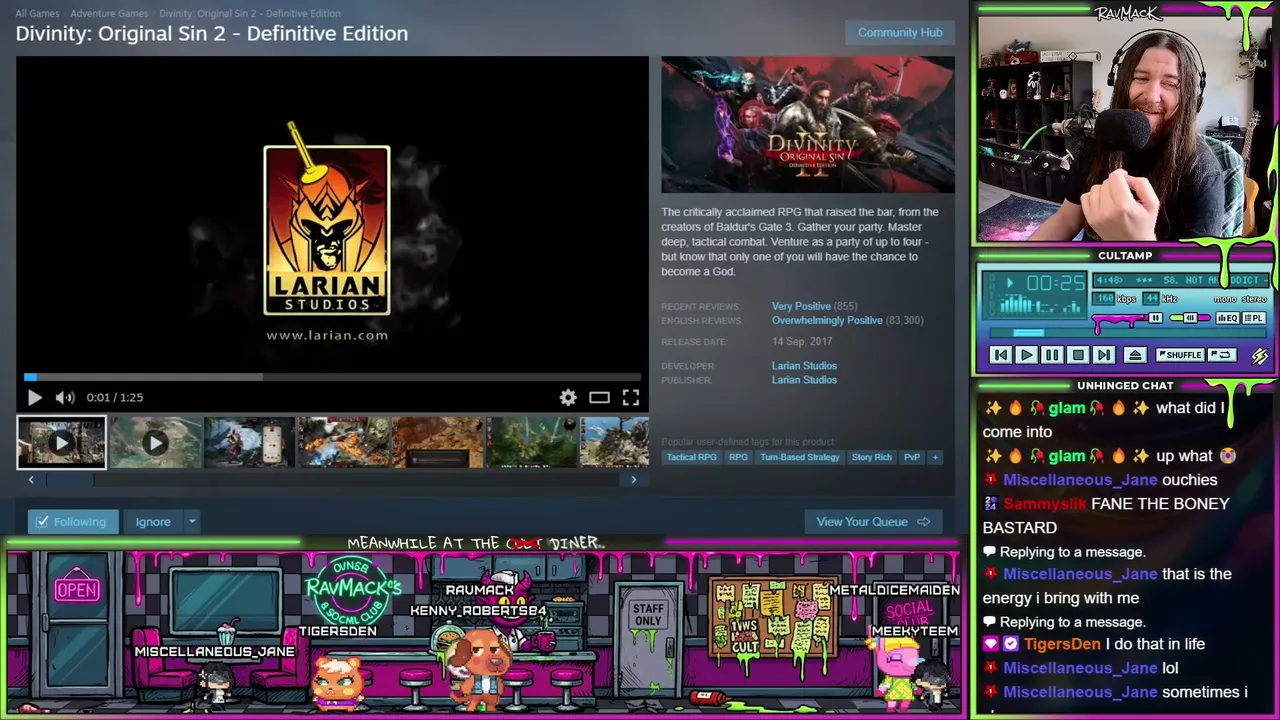Open the video settings gear

[x=568, y=397]
